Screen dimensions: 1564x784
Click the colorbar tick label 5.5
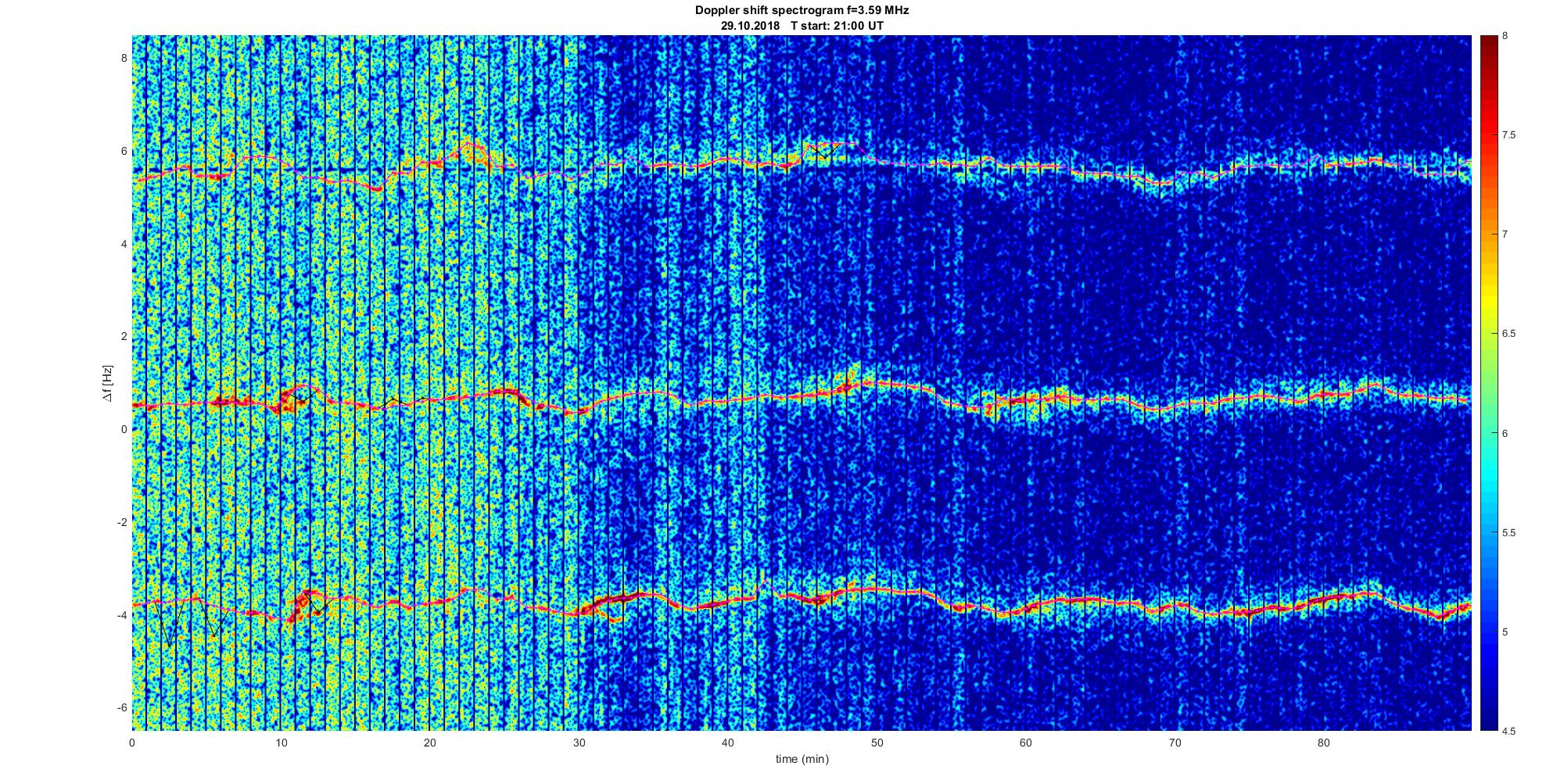1509,532
